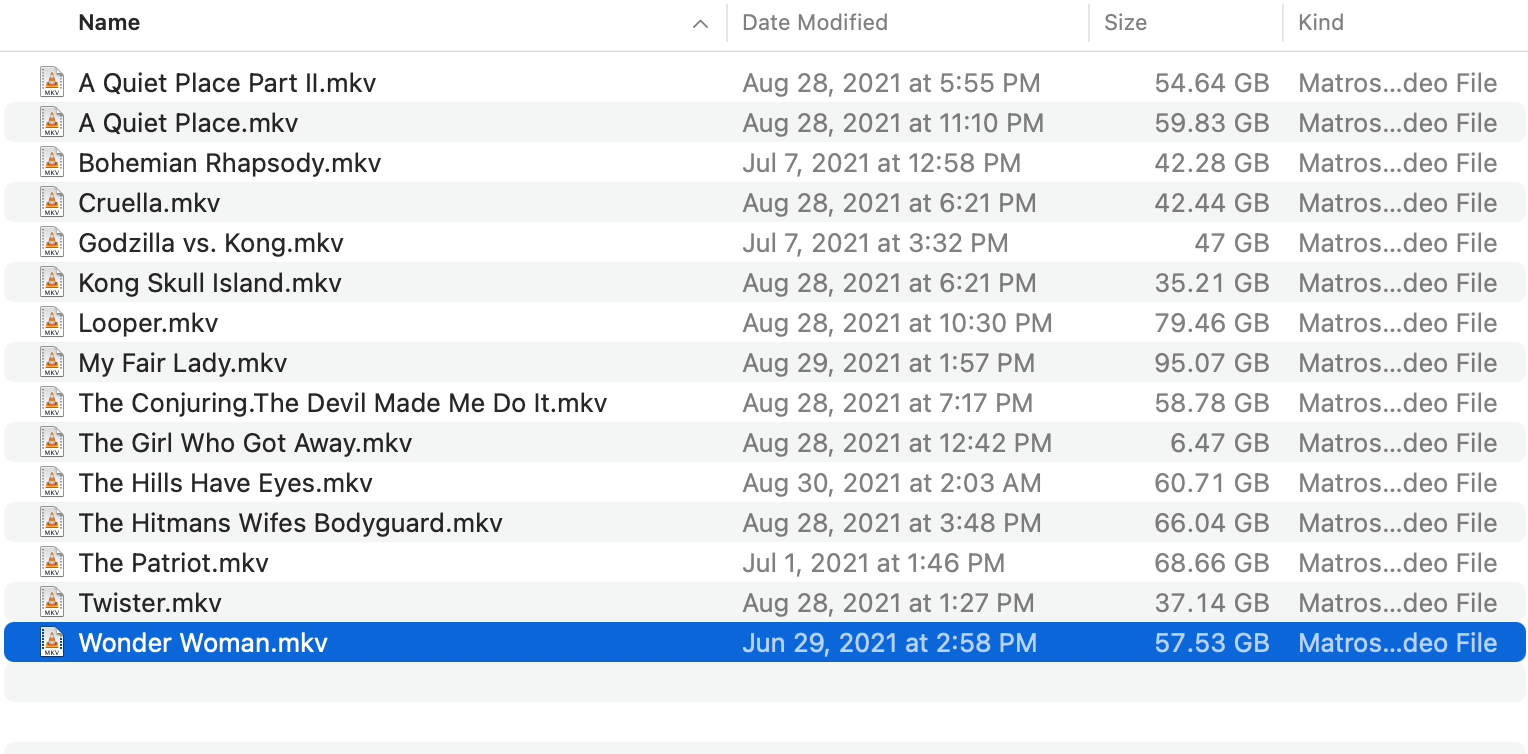Click the 59.83 GB size of A Quiet Place.mkv

click(1211, 123)
